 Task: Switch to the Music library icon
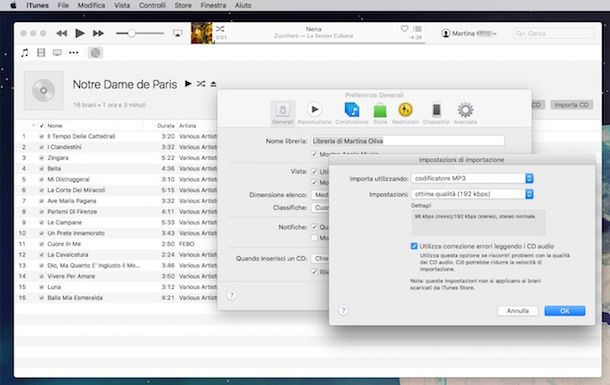tap(25, 52)
